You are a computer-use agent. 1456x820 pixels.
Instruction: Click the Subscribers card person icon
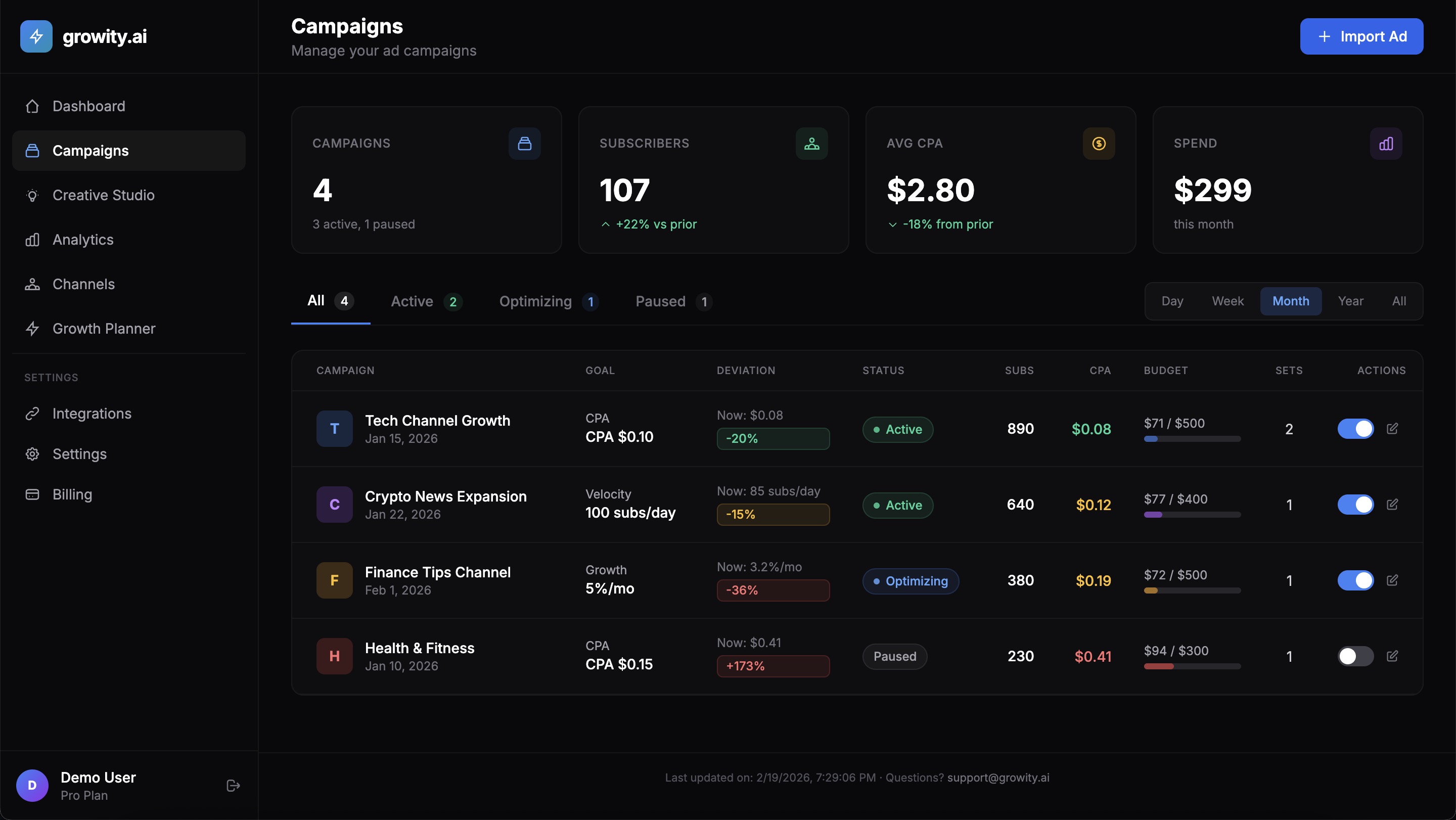(x=811, y=143)
